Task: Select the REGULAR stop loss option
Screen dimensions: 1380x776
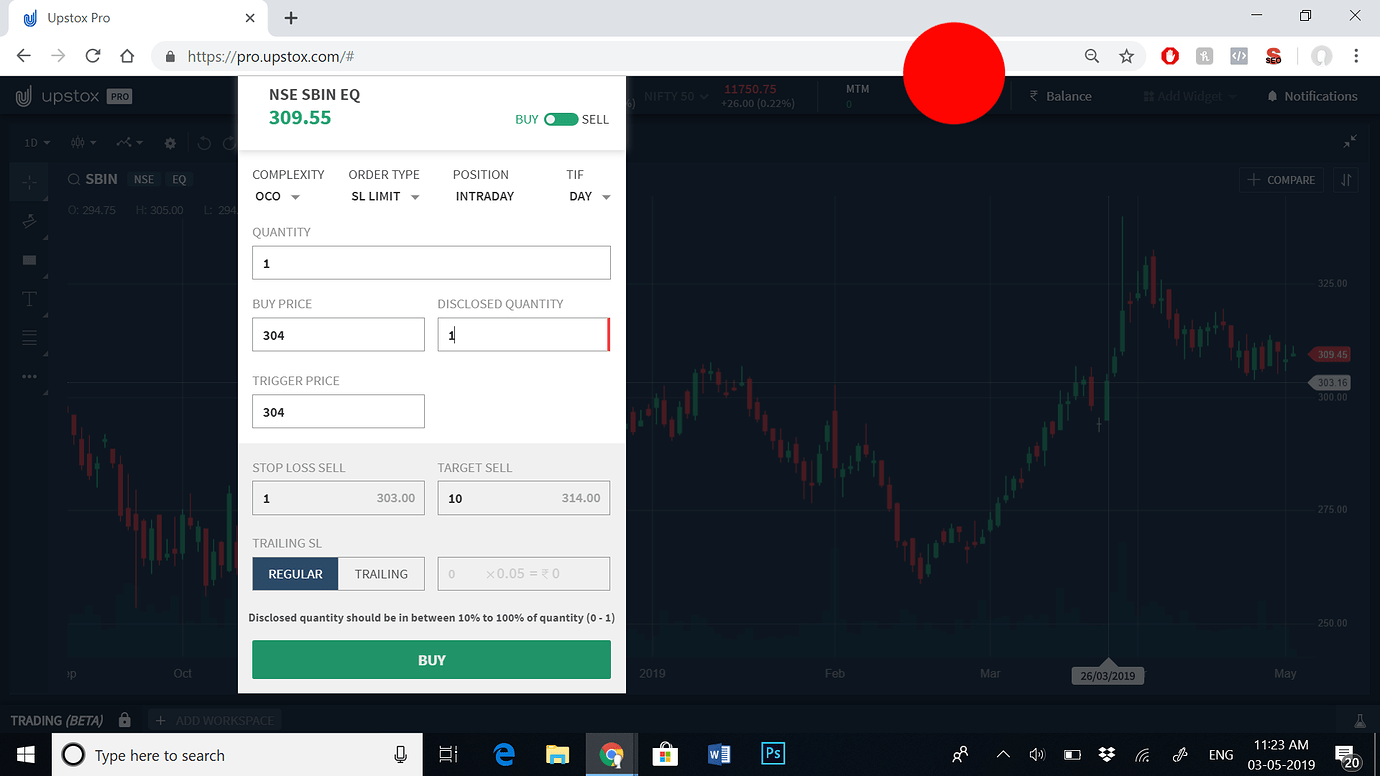Action: pyautogui.click(x=295, y=573)
